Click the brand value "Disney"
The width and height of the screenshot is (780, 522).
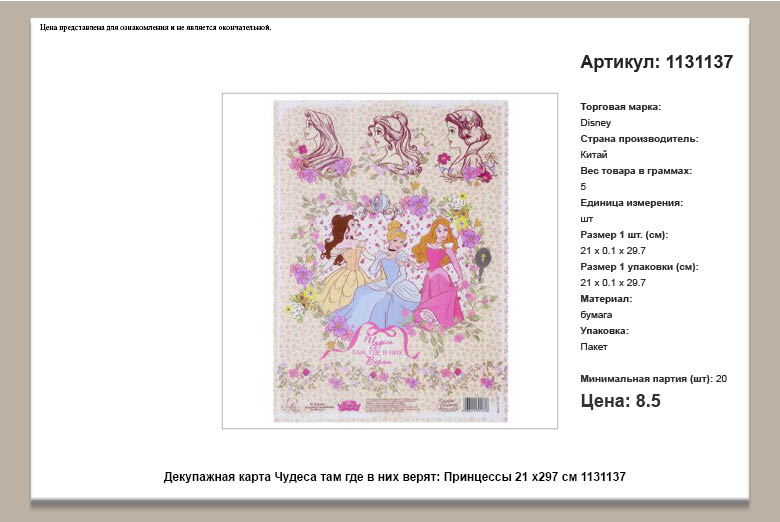click(595, 122)
